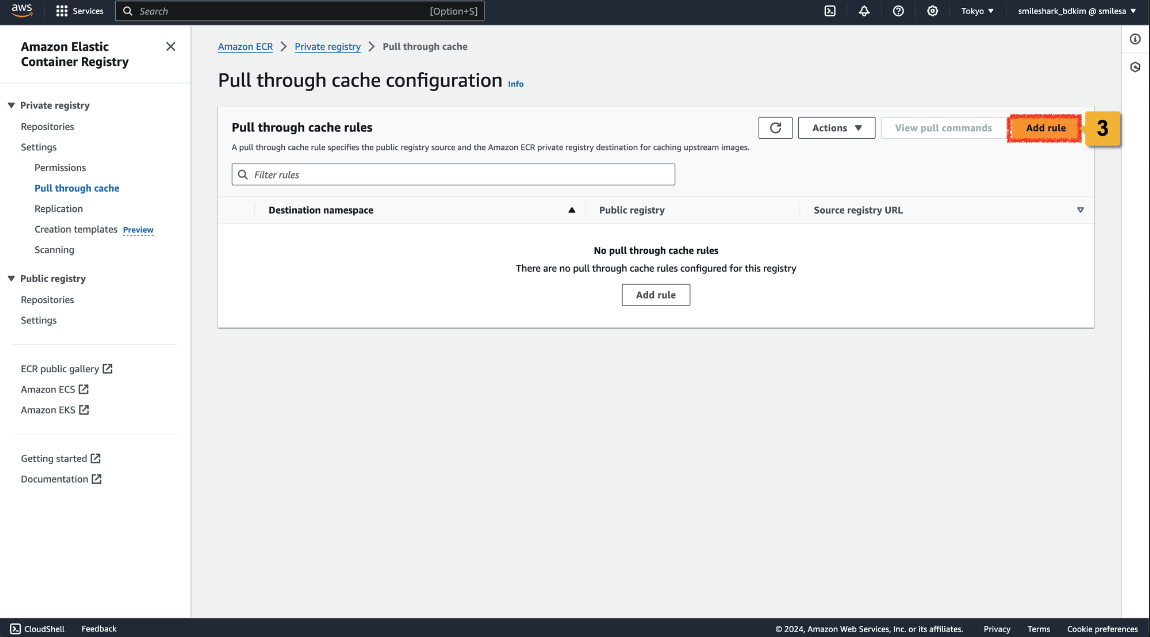1150x637 pixels.
Task: Open the settings gear icon
Action: (932, 11)
